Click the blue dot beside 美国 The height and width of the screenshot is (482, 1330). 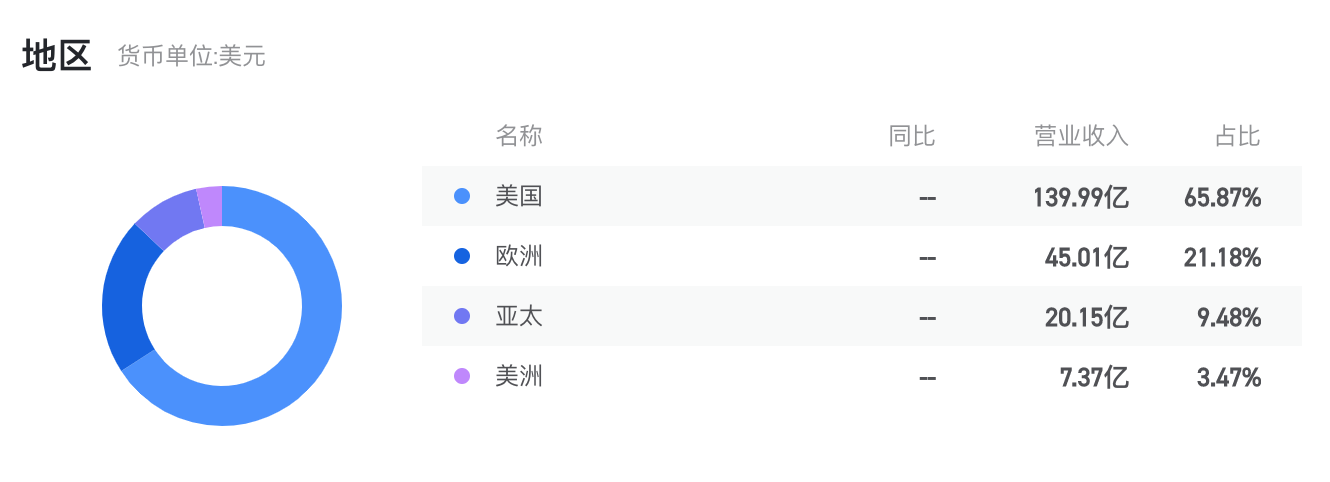point(461,197)
